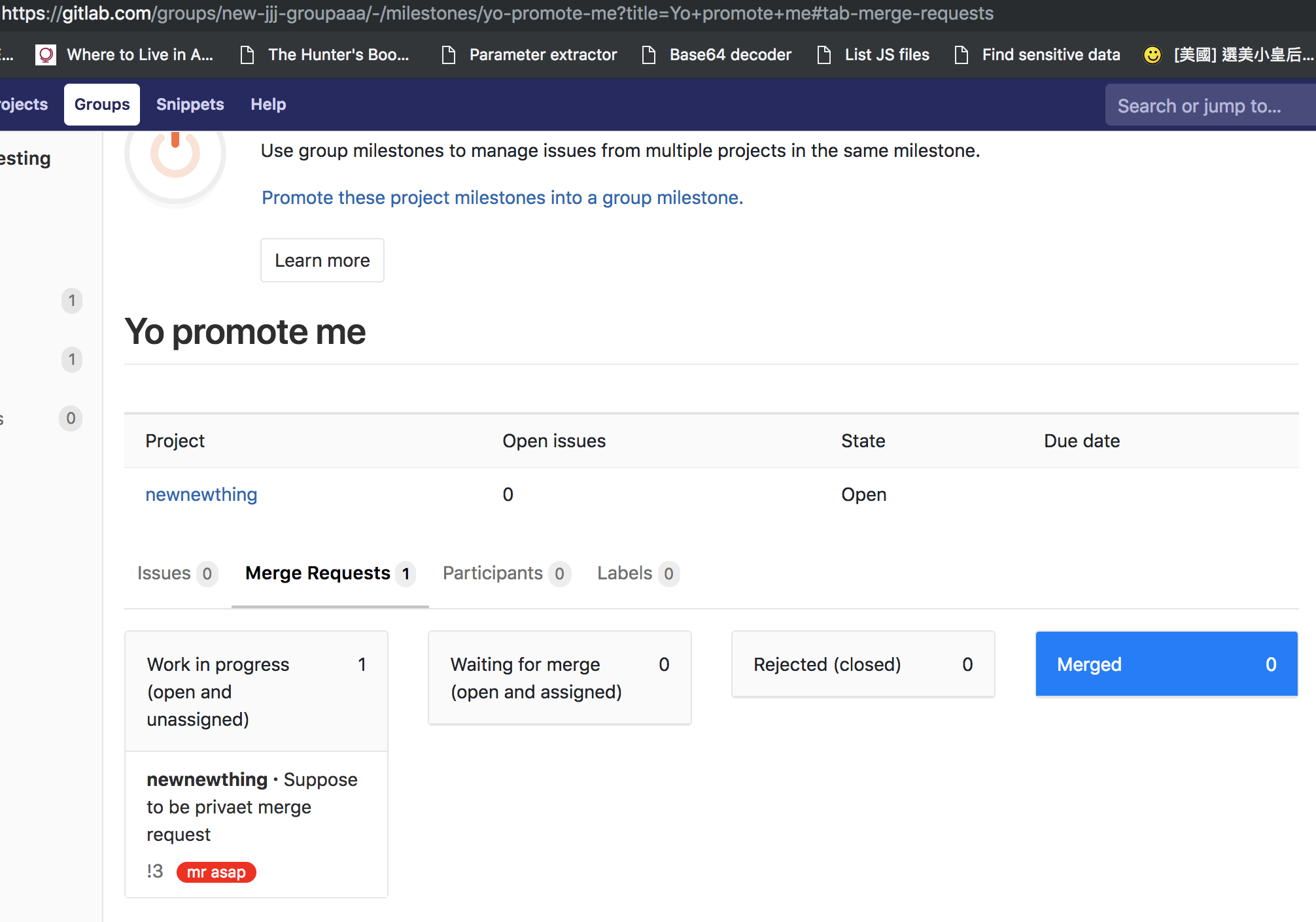Click the smiley face bookmark icon

click(x=1152, y=55)
